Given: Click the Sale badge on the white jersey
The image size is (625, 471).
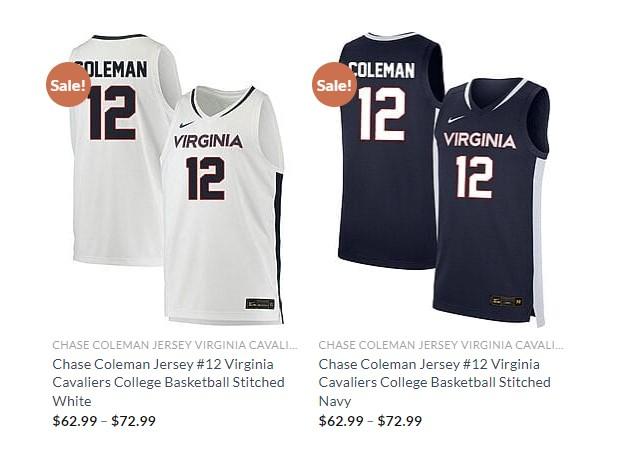Looking at the screenshot, I should coord(68,84).
